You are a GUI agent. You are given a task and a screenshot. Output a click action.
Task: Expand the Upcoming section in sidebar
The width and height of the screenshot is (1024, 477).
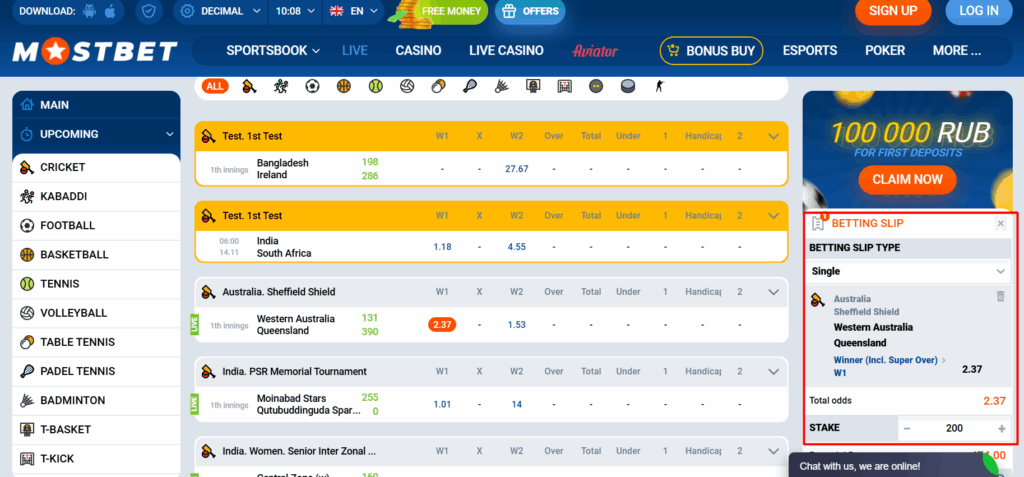tap(97, 135)
